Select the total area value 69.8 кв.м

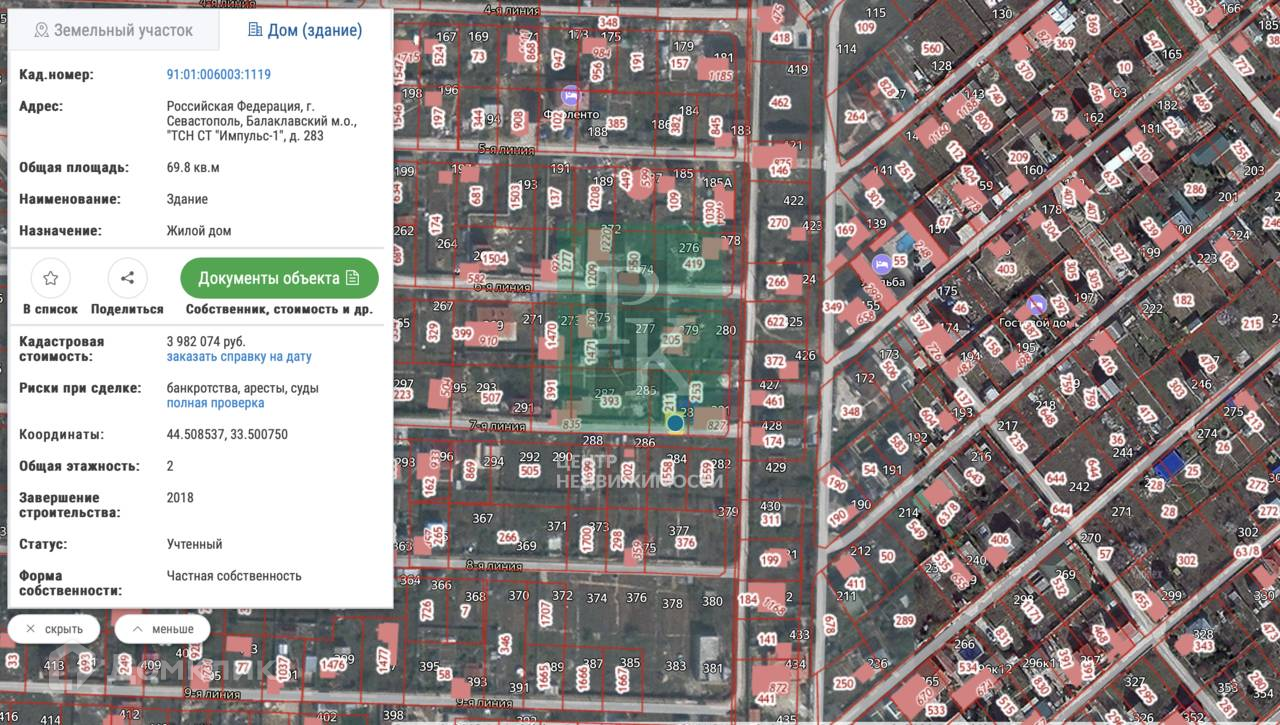tap(193, 167)
